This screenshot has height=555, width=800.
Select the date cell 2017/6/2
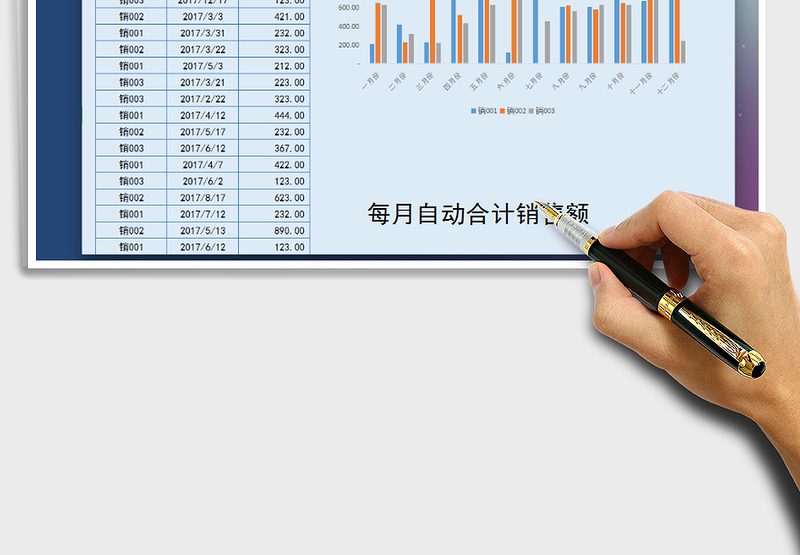(203, 181)
